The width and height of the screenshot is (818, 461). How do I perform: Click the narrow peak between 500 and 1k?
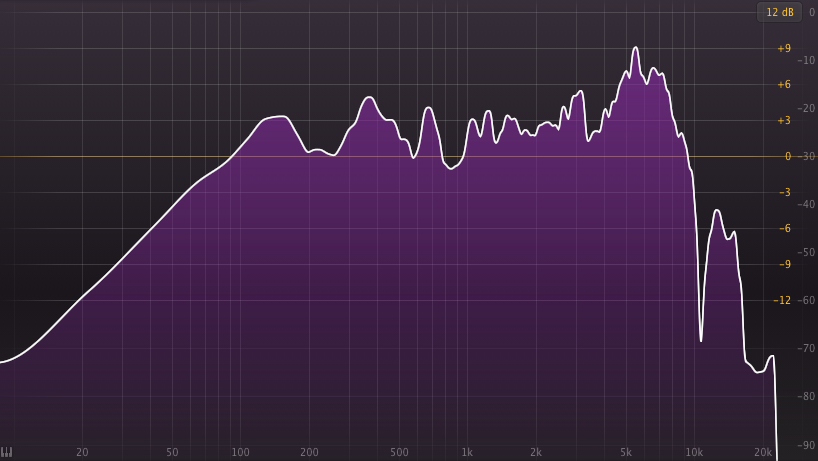pos(428,109)
